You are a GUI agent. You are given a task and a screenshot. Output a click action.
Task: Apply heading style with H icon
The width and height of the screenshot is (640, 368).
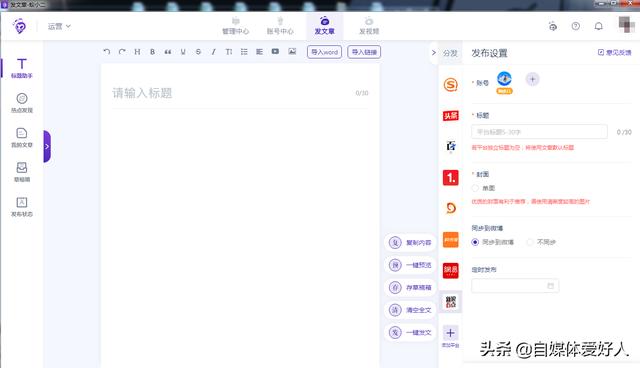137,52
